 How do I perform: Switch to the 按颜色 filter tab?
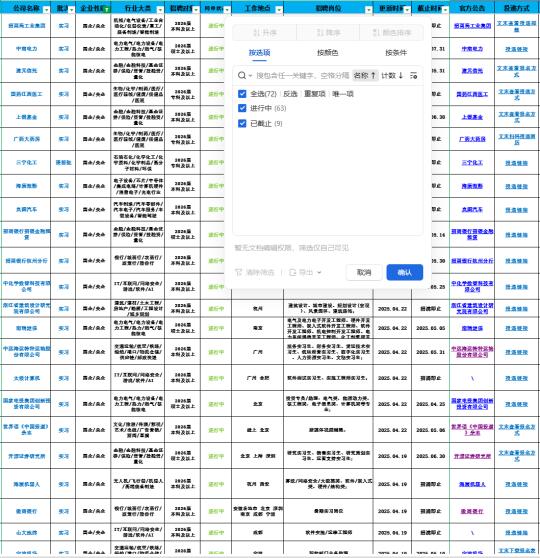[x=327, y=53]
